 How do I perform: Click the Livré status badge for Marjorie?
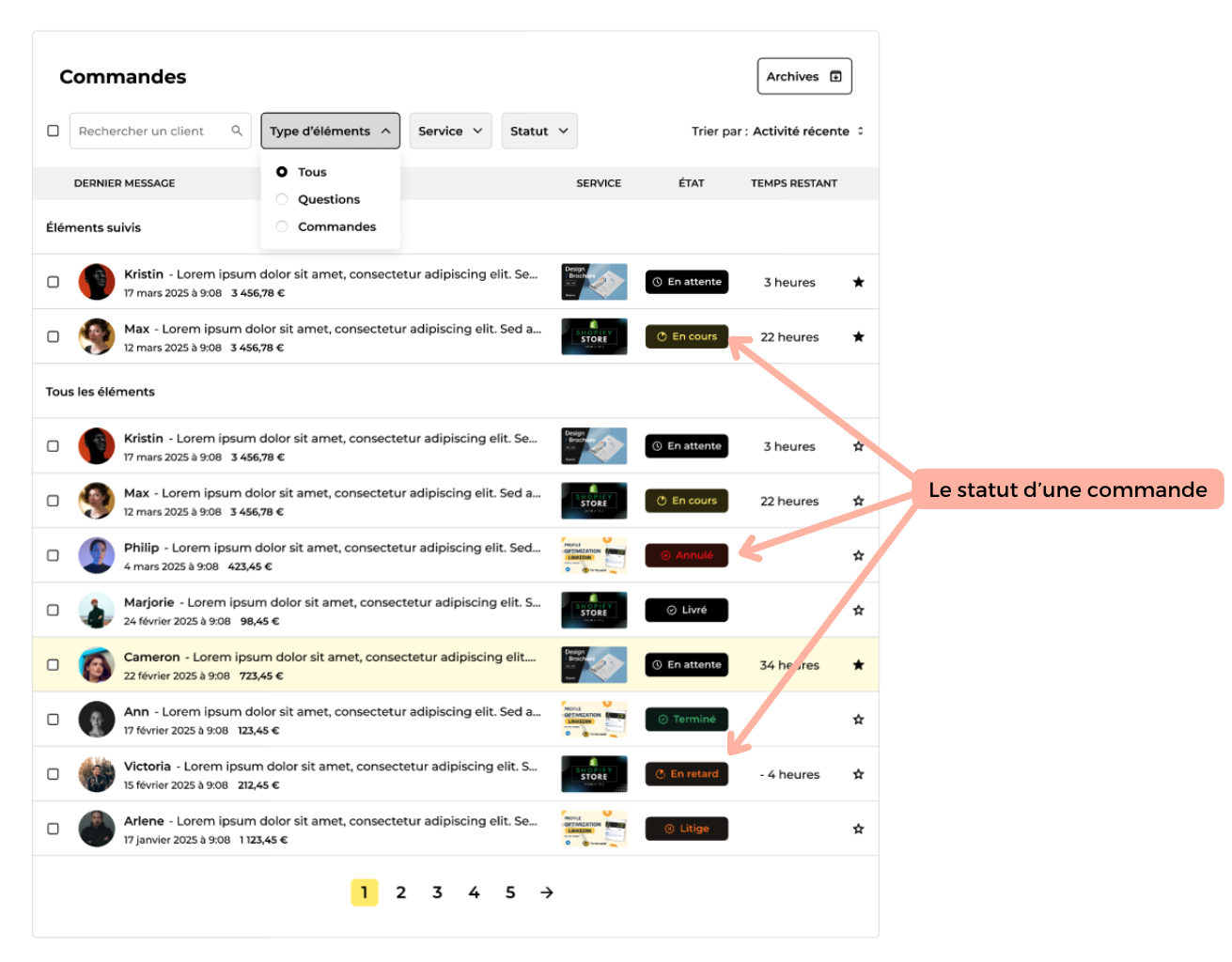coord(687,610)
